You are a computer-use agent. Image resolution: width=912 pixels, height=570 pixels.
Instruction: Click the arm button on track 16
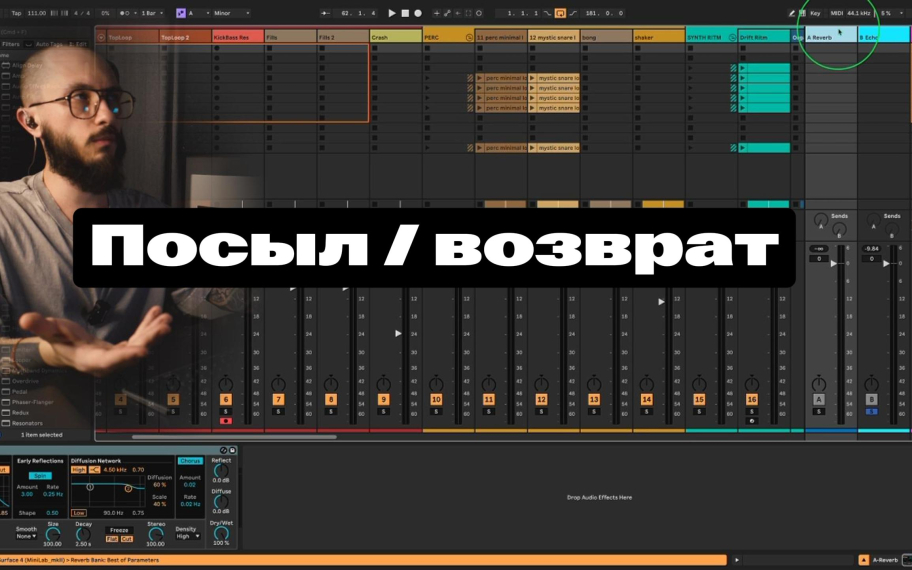(752, 421)
